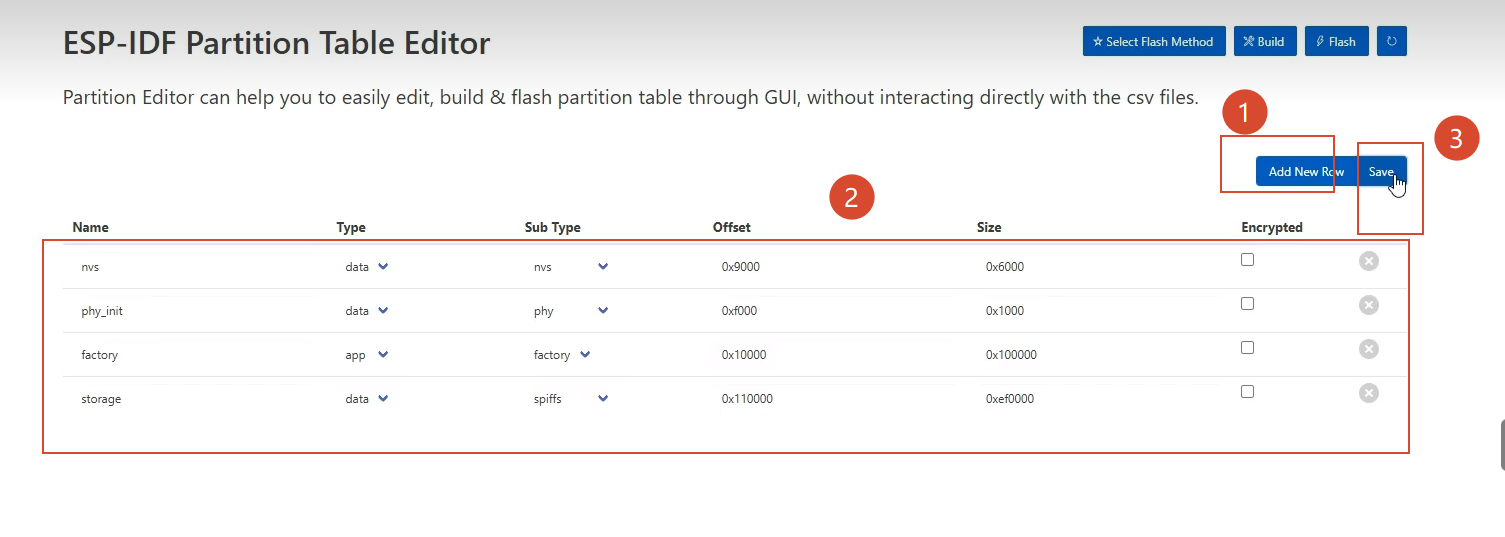
Task: Add a new partition row
Action: coord(1306,172)
